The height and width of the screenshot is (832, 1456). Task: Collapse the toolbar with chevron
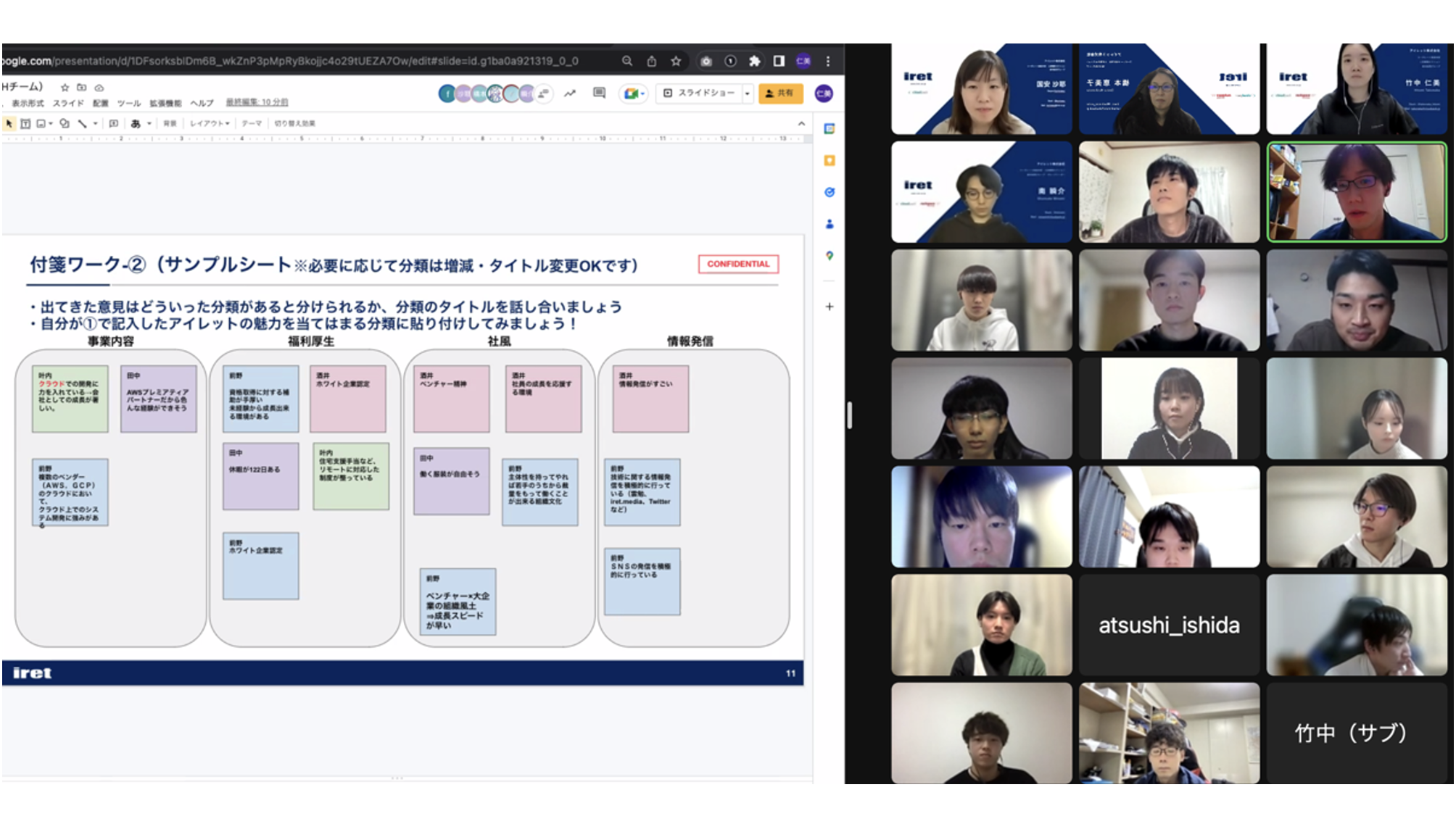[801, 124]
